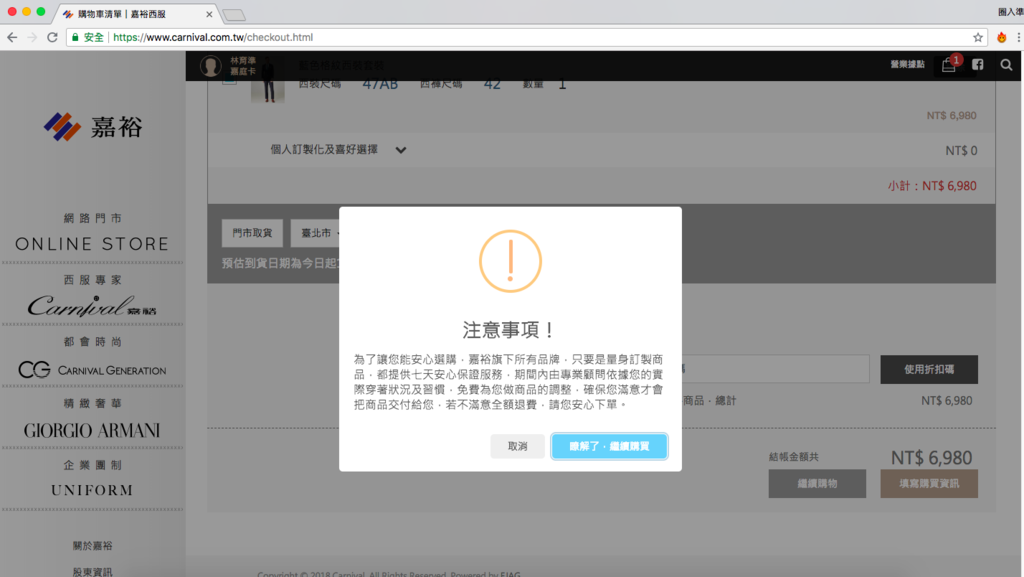Click 關於嘉裕 sidebar link
The image size is (1024, 577).
pos(92,546)
